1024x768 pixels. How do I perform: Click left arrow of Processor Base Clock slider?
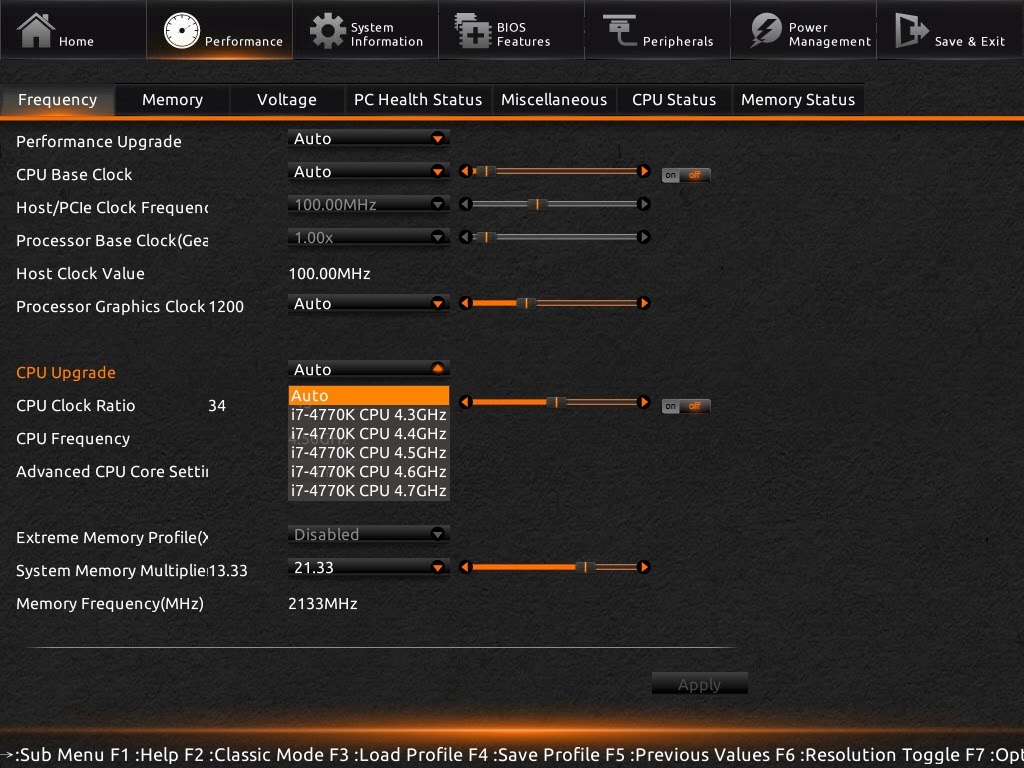[465, 236]
